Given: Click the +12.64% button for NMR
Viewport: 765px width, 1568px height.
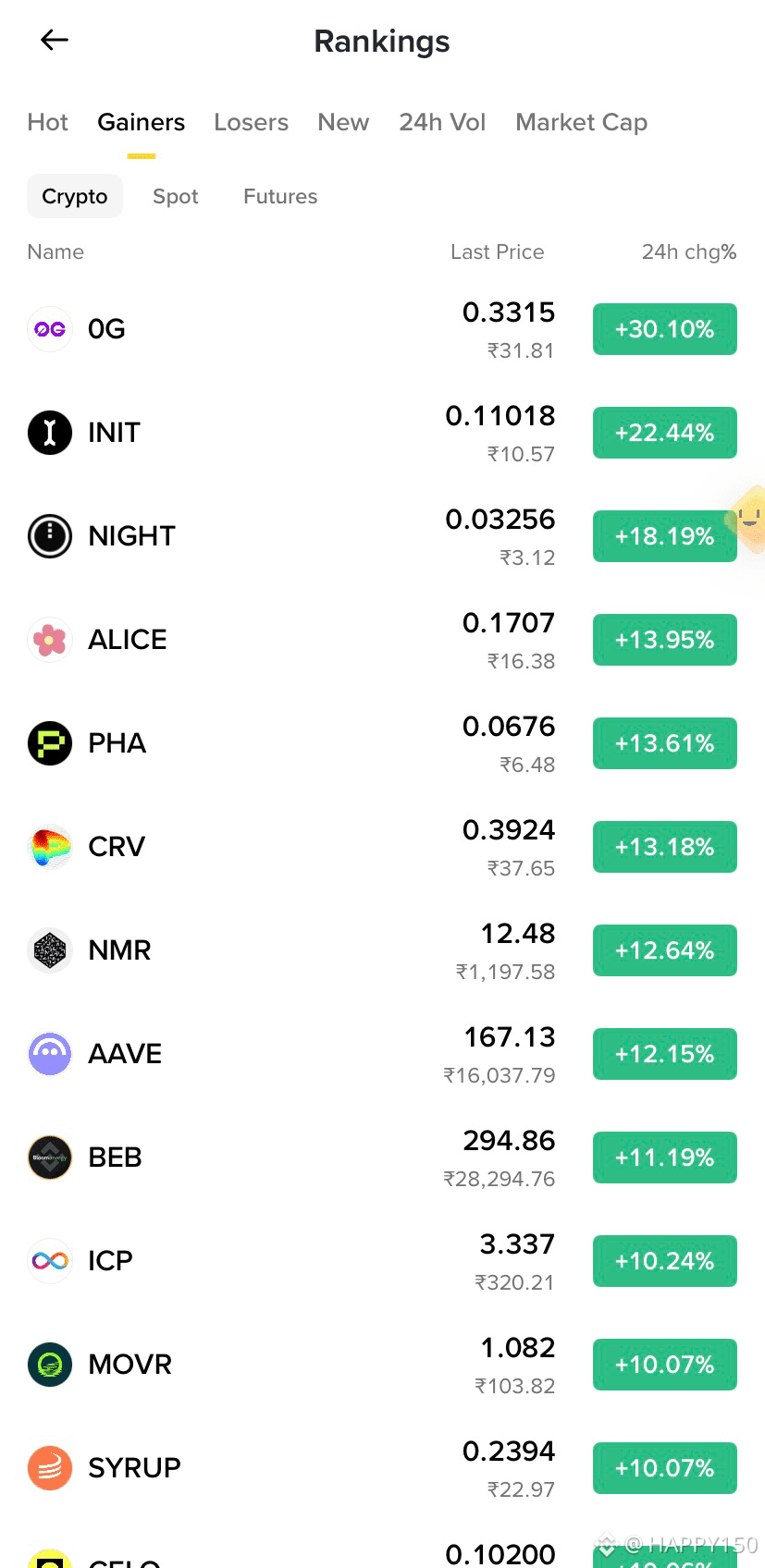Looking at the screenshot, I should pyautogui.click(x=665, y=950).
